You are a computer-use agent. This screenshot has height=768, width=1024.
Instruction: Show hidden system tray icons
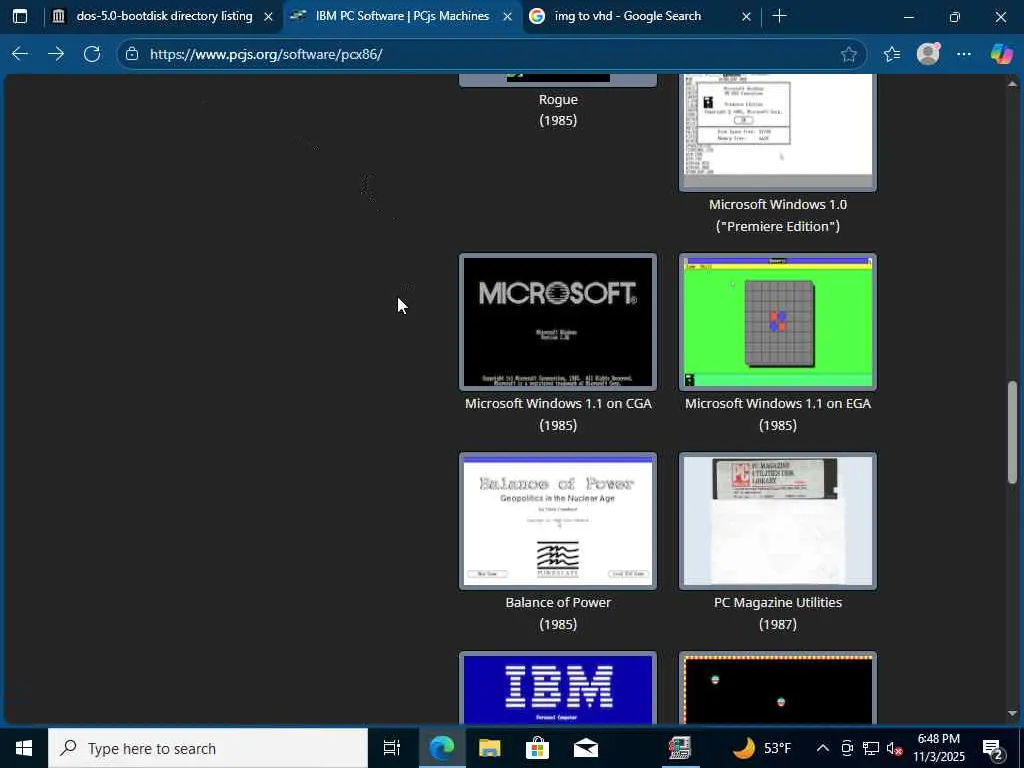pyautogui.click(x=823, y=748)
